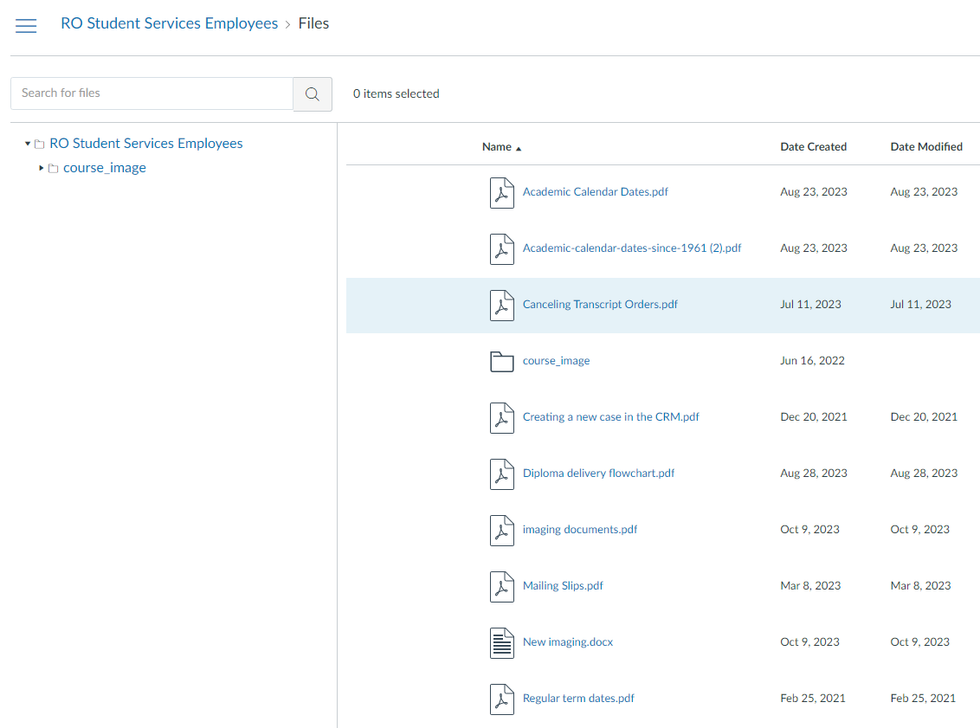Collapse the RO Student Services Employees tree folder

coord(28,144)
